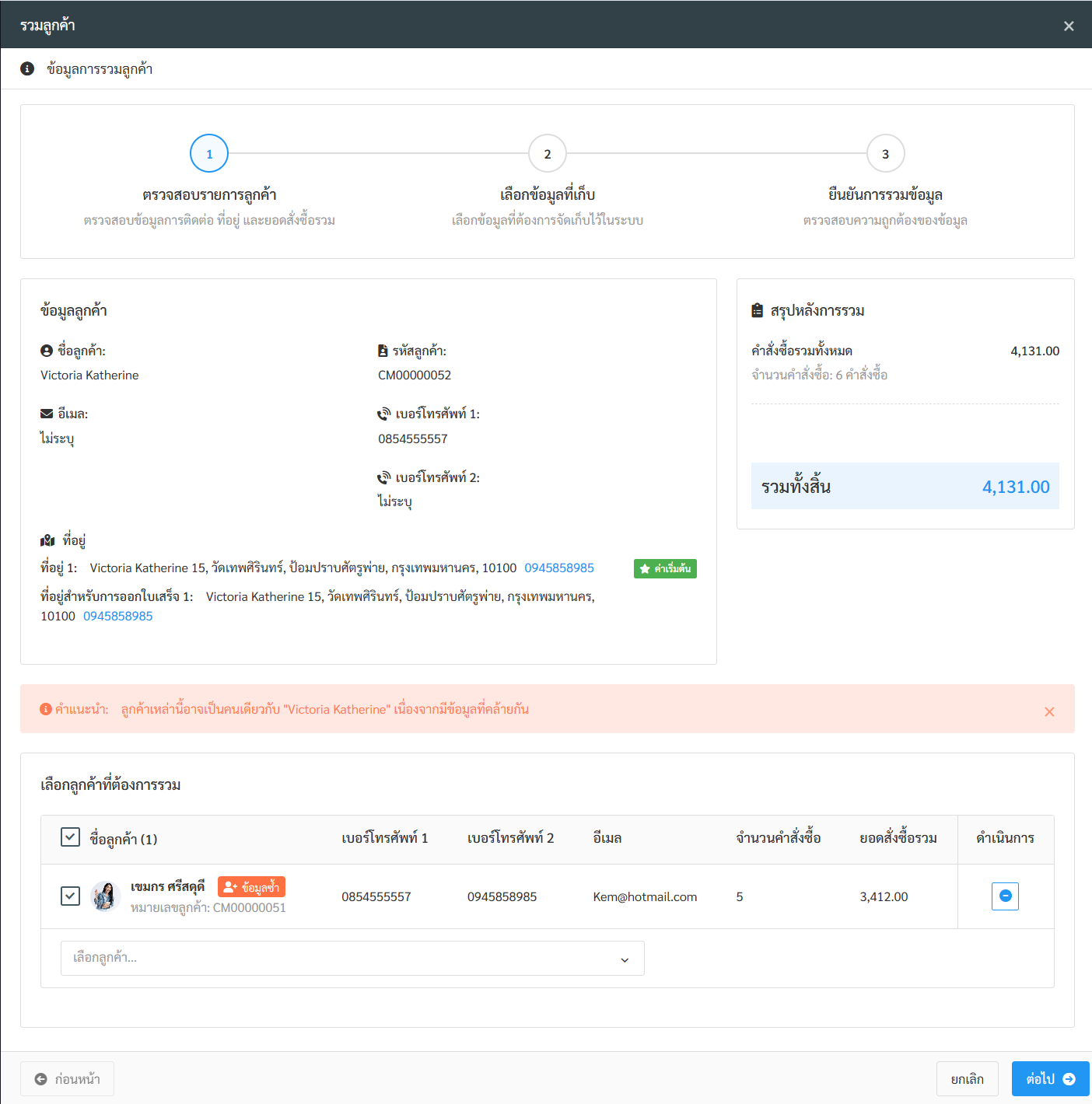Click the dropdown chevron arrow in customer selector

click(625, 959)
